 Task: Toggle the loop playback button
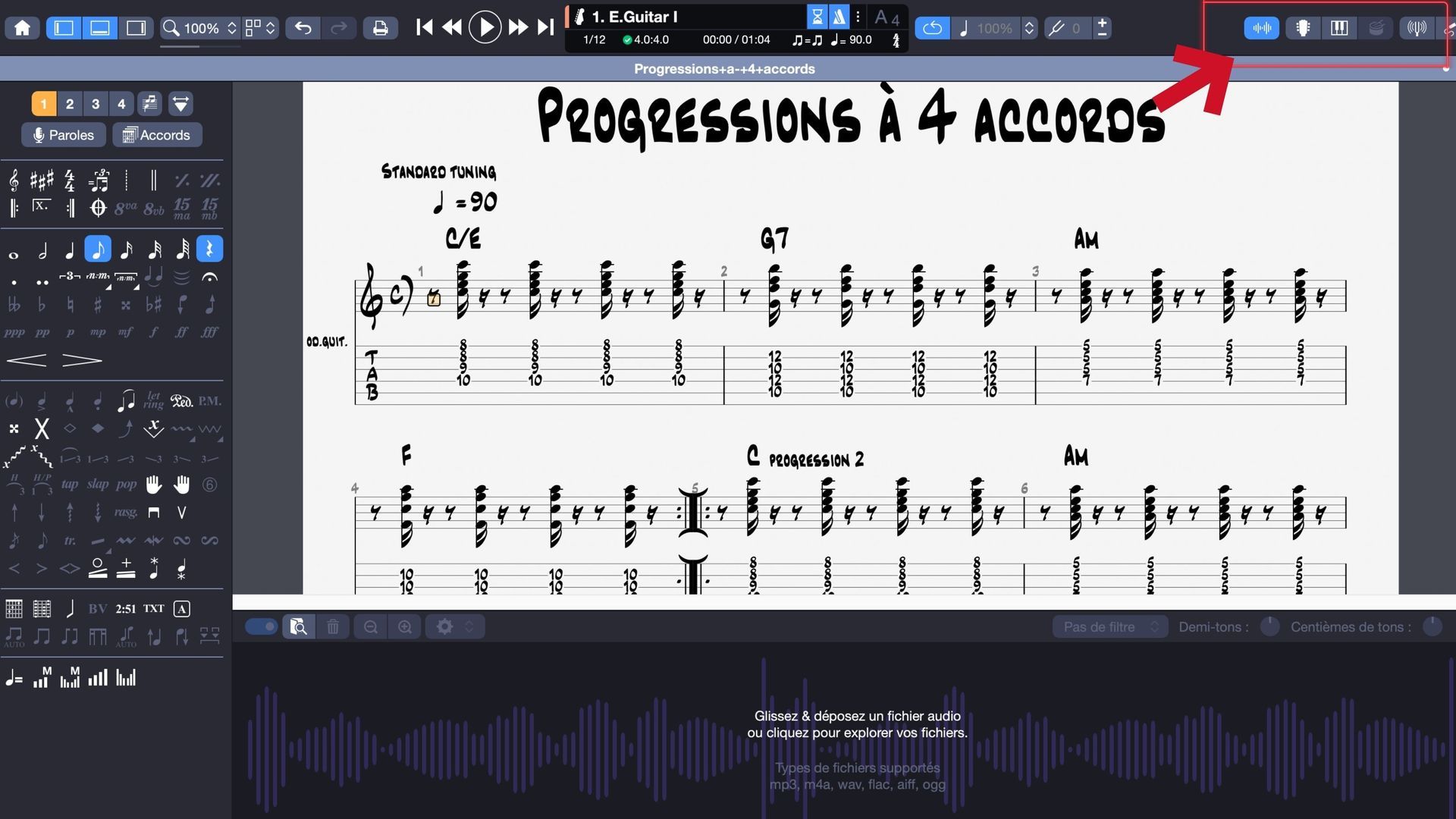(932, 28)
